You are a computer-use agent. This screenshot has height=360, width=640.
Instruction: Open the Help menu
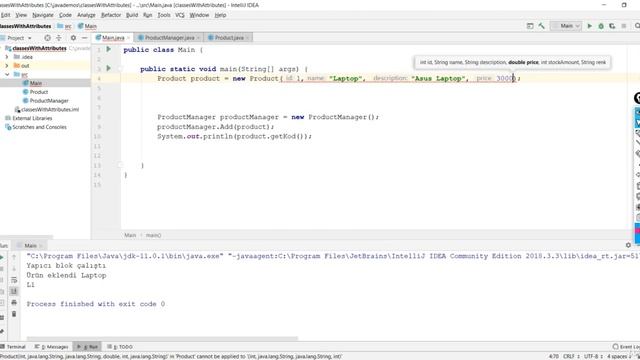tap(220, 15)
